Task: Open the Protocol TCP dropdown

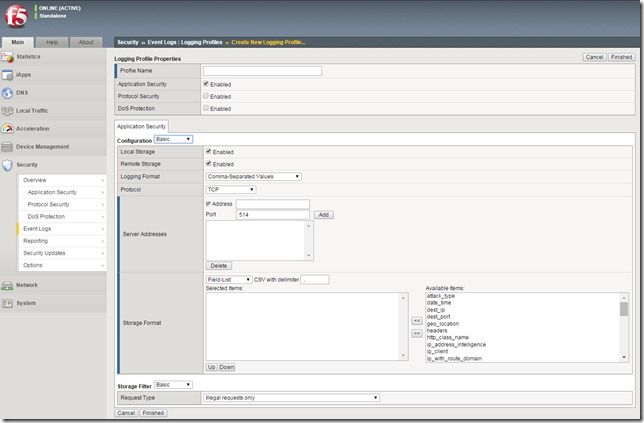Action: pos(231,189)
